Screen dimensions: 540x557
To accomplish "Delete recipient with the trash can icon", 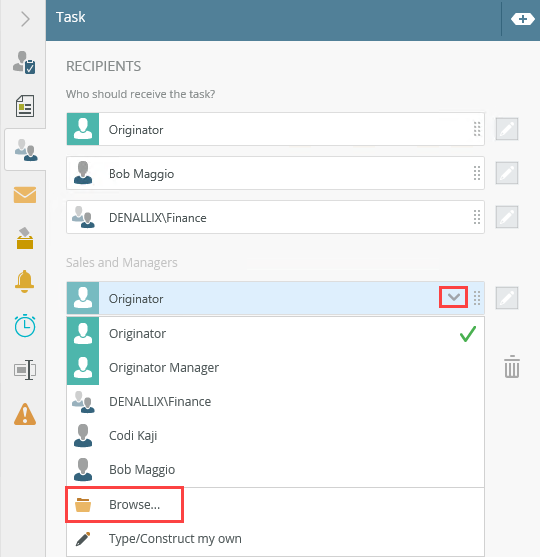I will pos(512,367).
